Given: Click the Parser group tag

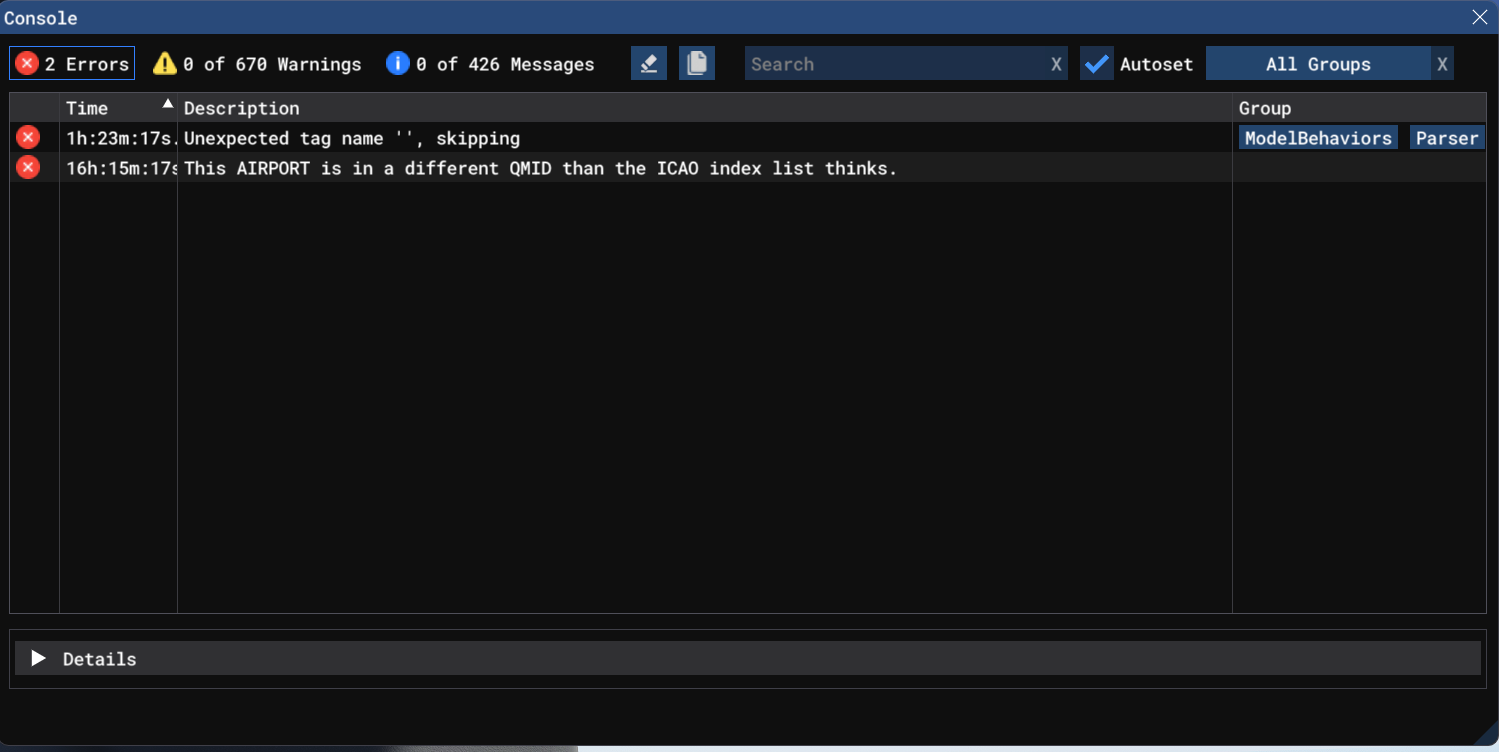Looking at the screenshot, I should click(x=1447, y=138).
